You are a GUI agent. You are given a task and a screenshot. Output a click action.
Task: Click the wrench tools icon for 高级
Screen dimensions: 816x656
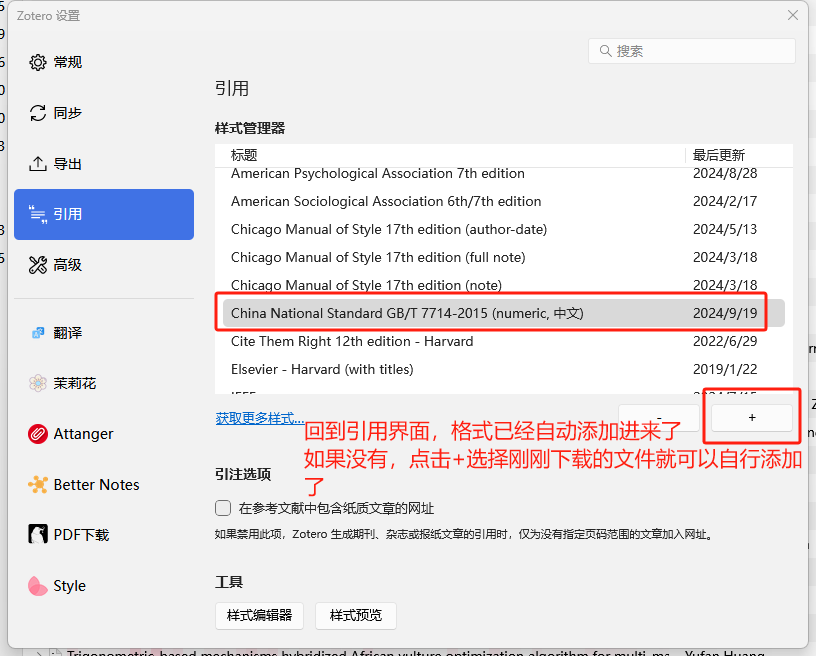coord(37,265)
